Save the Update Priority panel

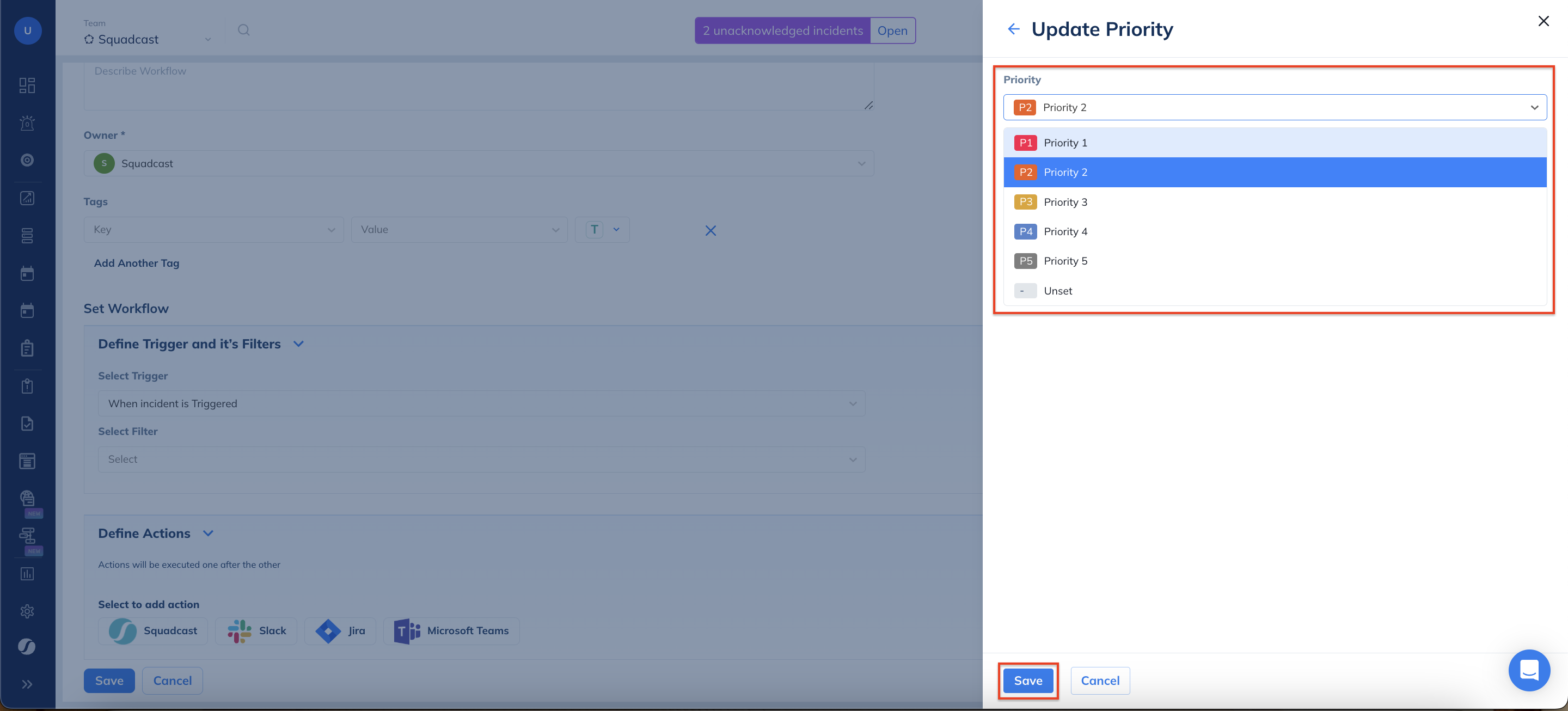pos(1027,681)
